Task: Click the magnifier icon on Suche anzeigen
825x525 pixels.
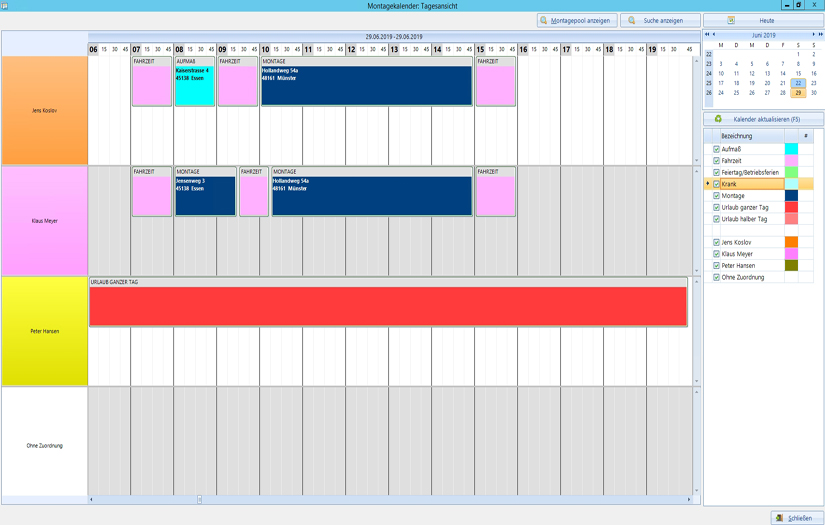Action: 632,20
